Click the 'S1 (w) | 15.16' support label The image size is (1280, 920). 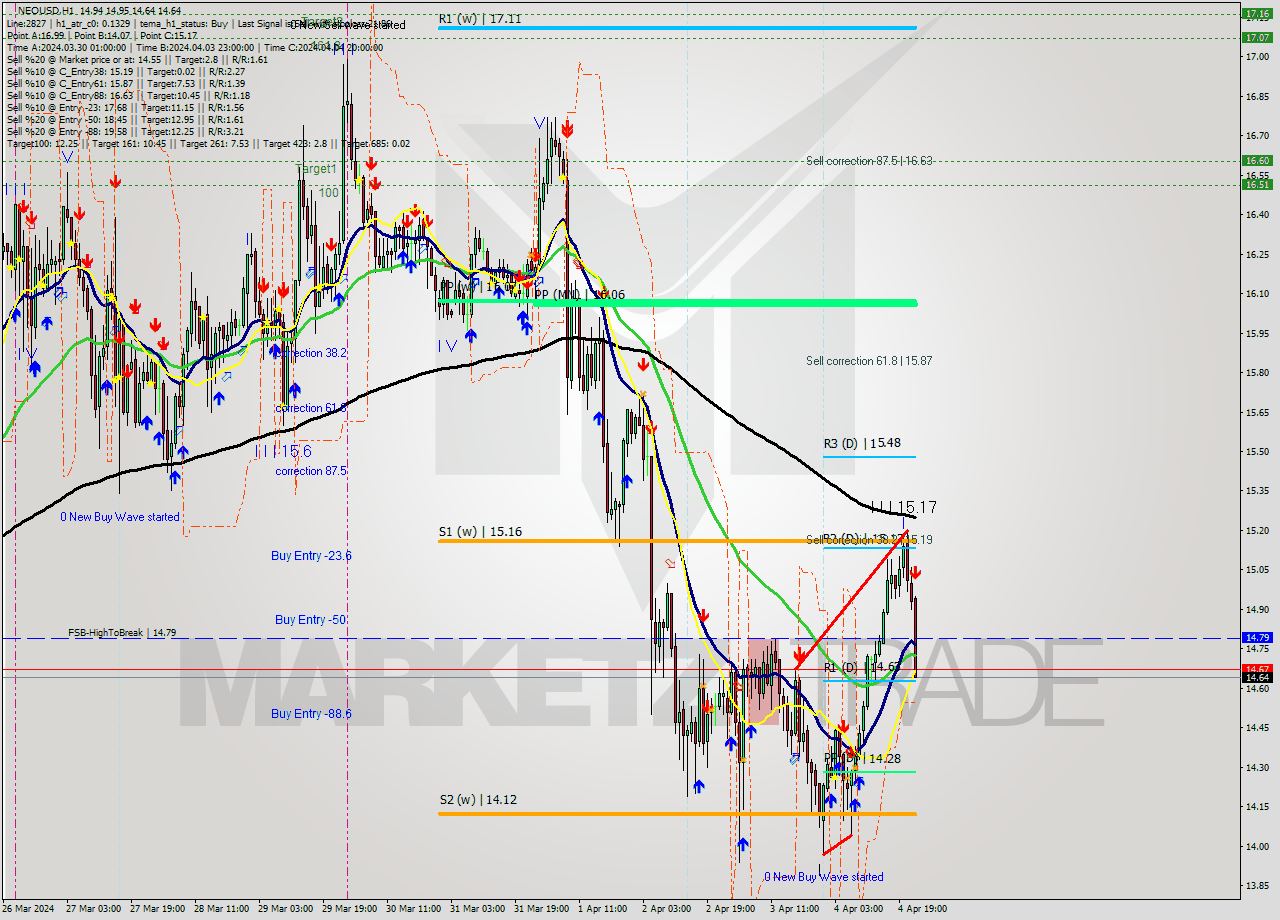(x=480, y=532)
